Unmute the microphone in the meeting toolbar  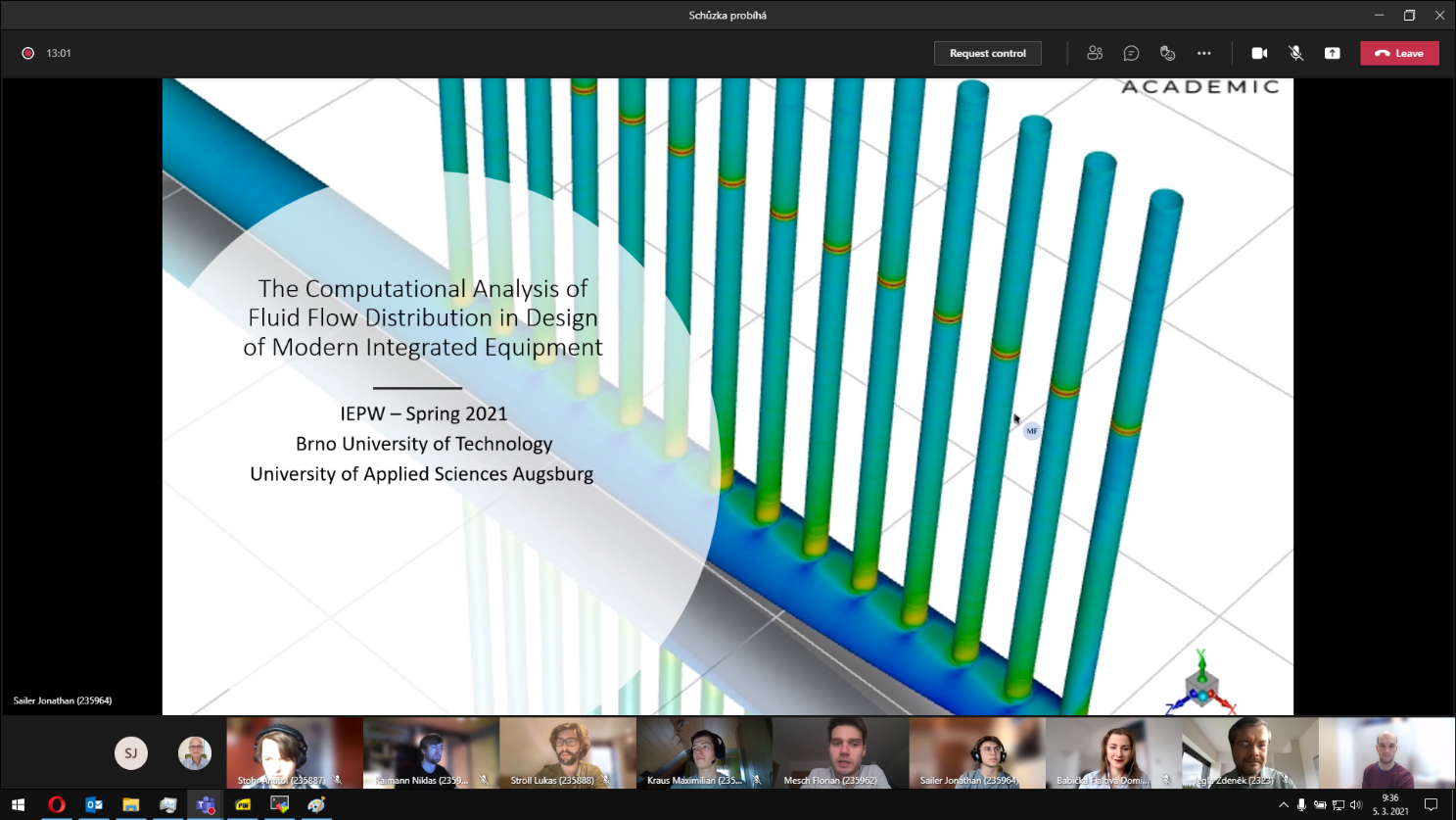point(1295,53)
